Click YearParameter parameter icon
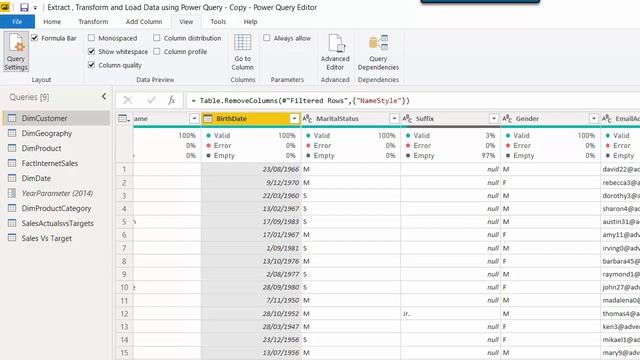640x360 pixels. pyautogui.click(x=12, y=193)
